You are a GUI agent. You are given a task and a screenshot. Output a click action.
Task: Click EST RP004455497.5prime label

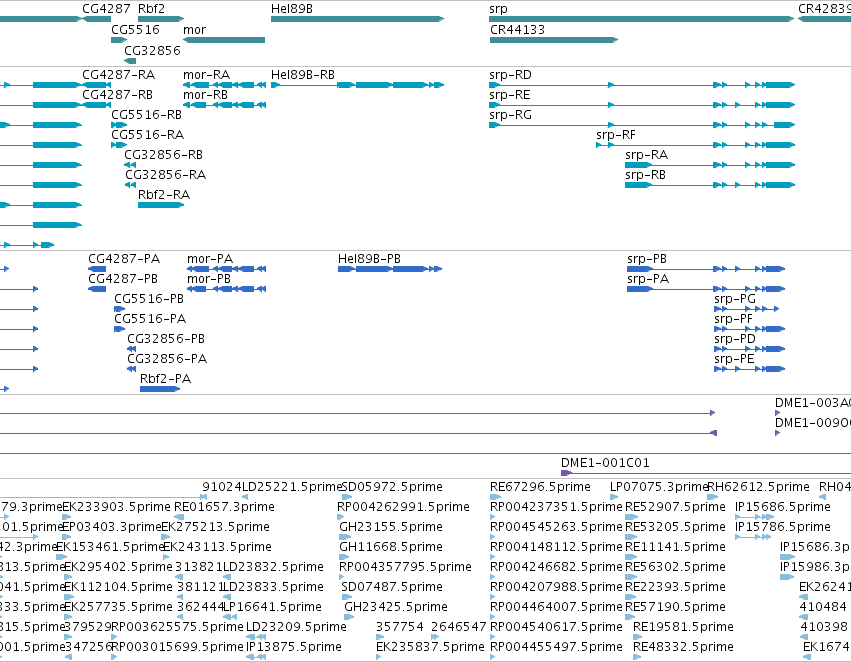coord(557,647)
